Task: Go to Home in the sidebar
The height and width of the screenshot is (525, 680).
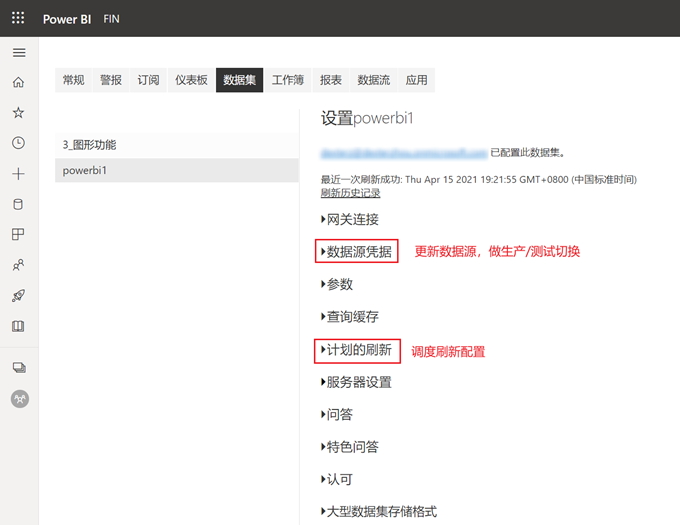Action: tap(18, 82)
